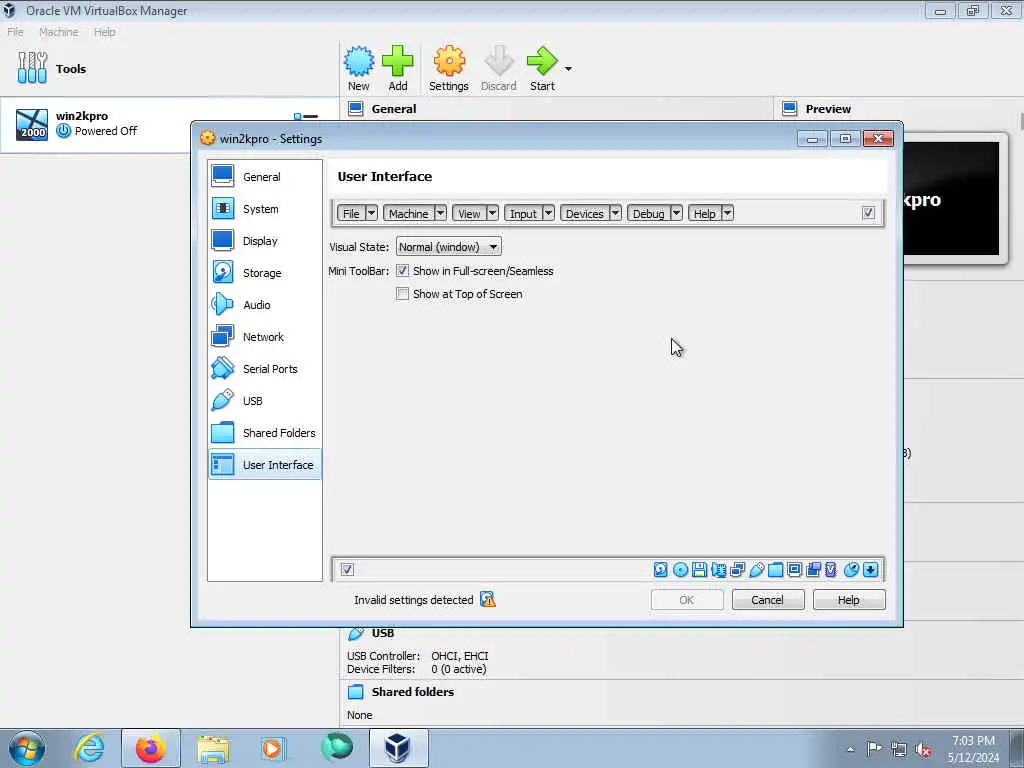
Task: Click the optical disk status bar indicator
Action: tap(680, 569)
